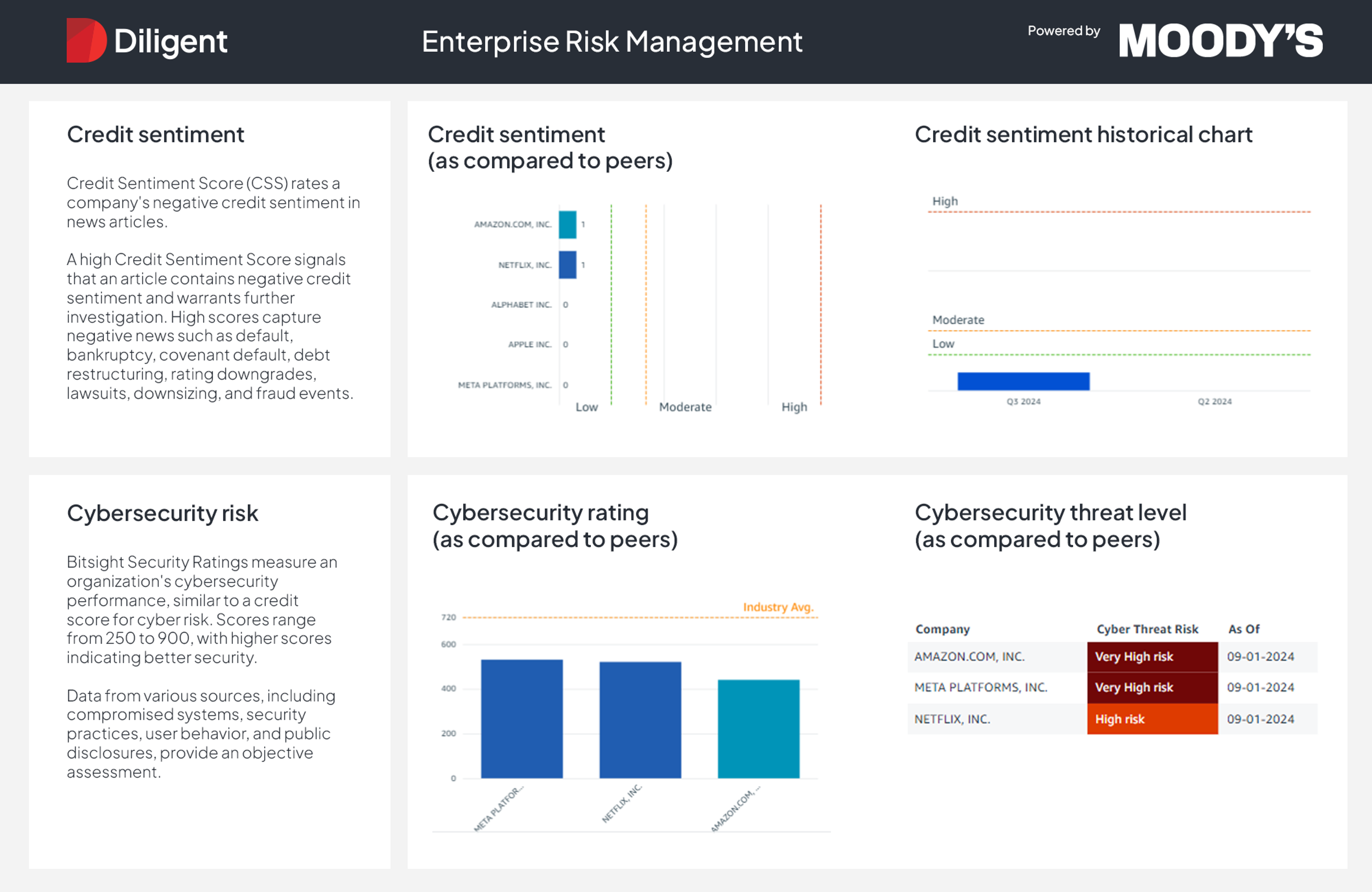Click the 'Industry Avg.' label in the cybersecurity rating chart
The height and width of the screenshot is (892, 1372).
pyautogui.click(x=778, y=607)
